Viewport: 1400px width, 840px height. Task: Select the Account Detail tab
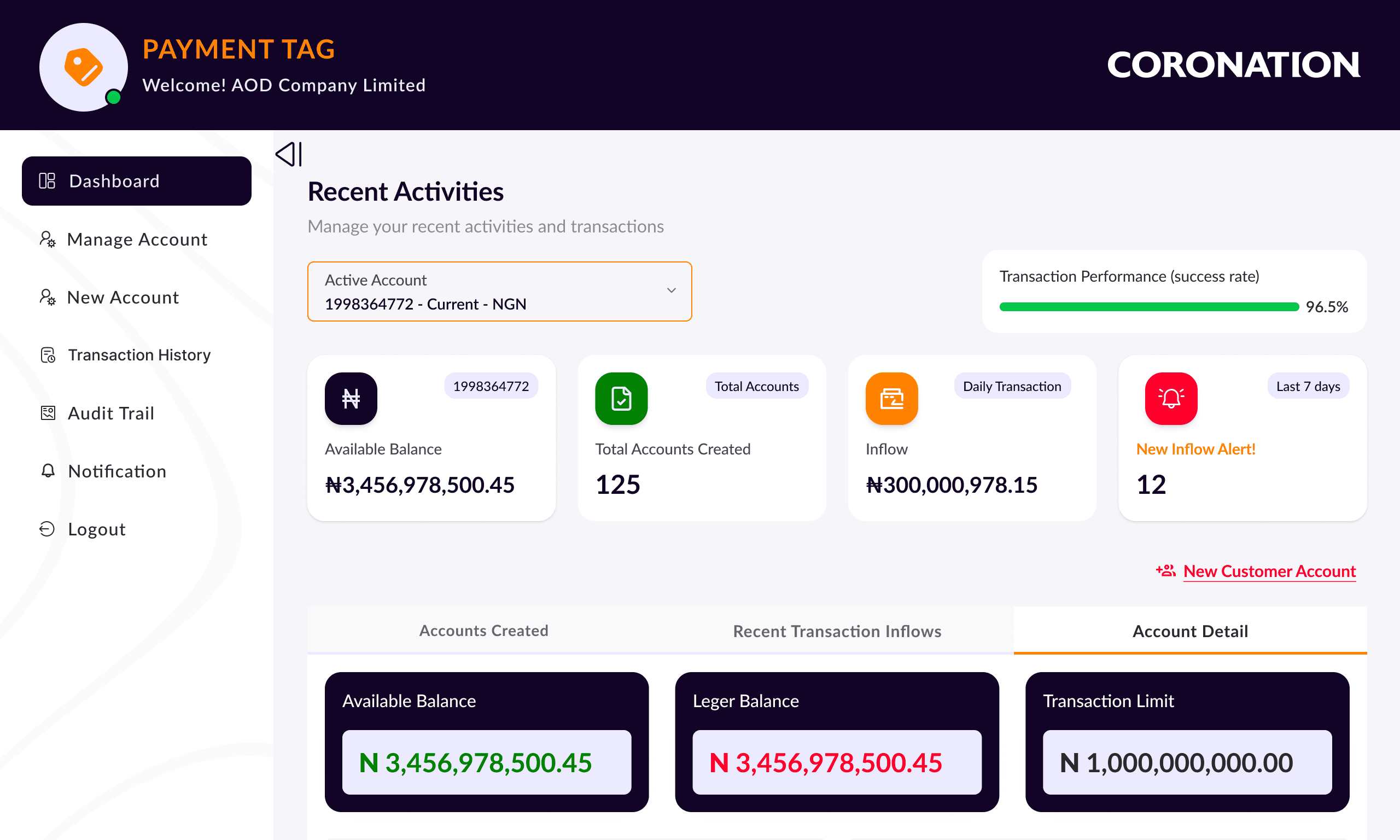[x=1190, y=631]
